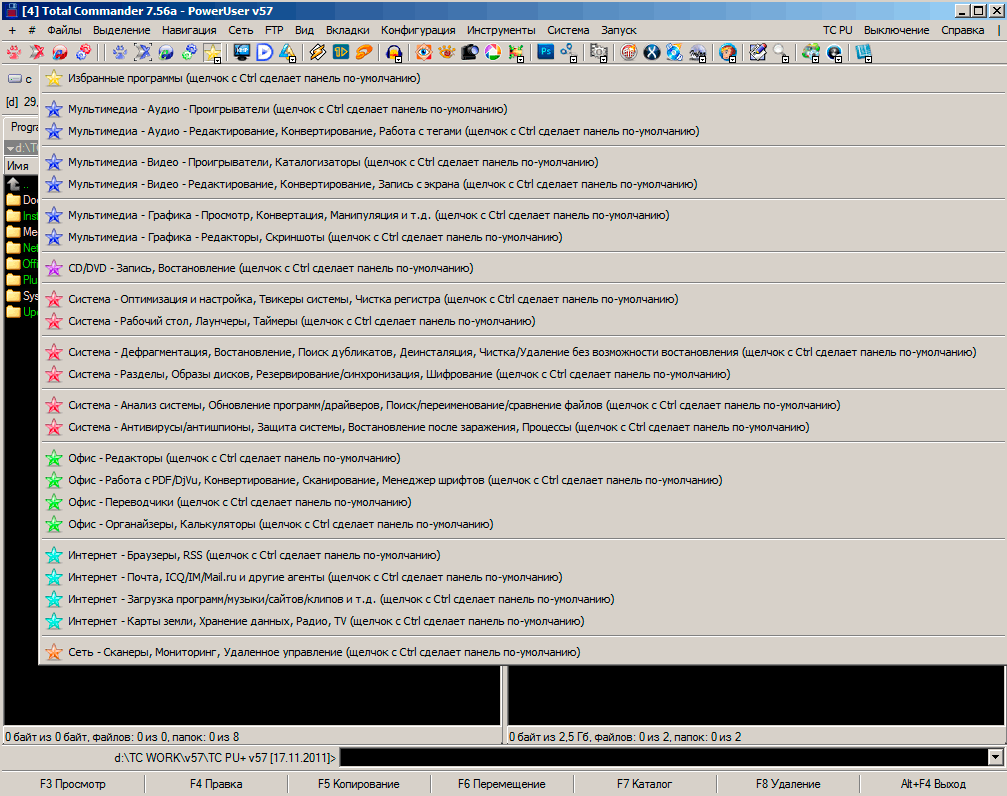1007x796 pixels.
Task: Click into the command line input field
Action: tap(660, 758)
